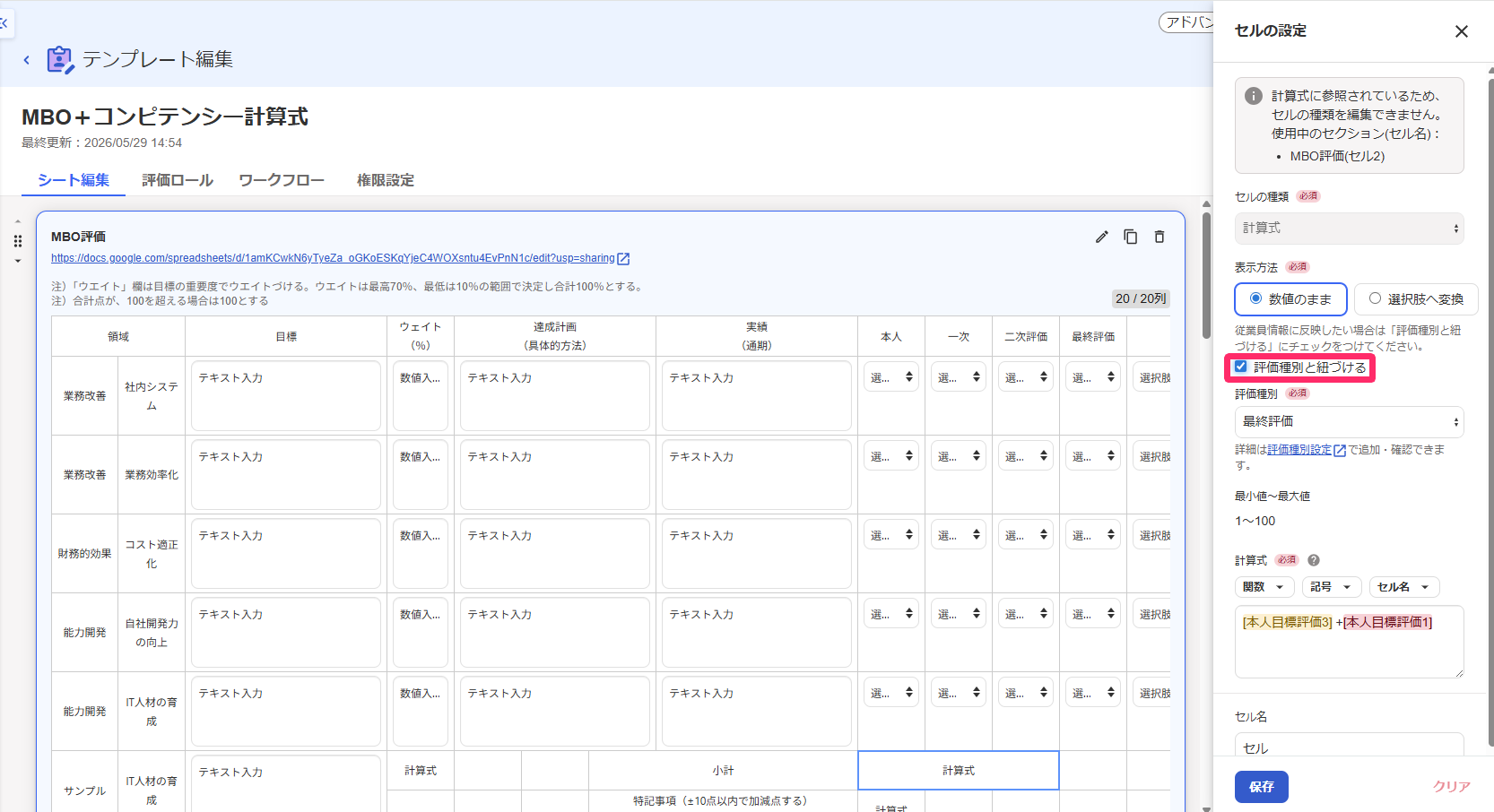Open the Google spreadsheet link

click(333, 258)
